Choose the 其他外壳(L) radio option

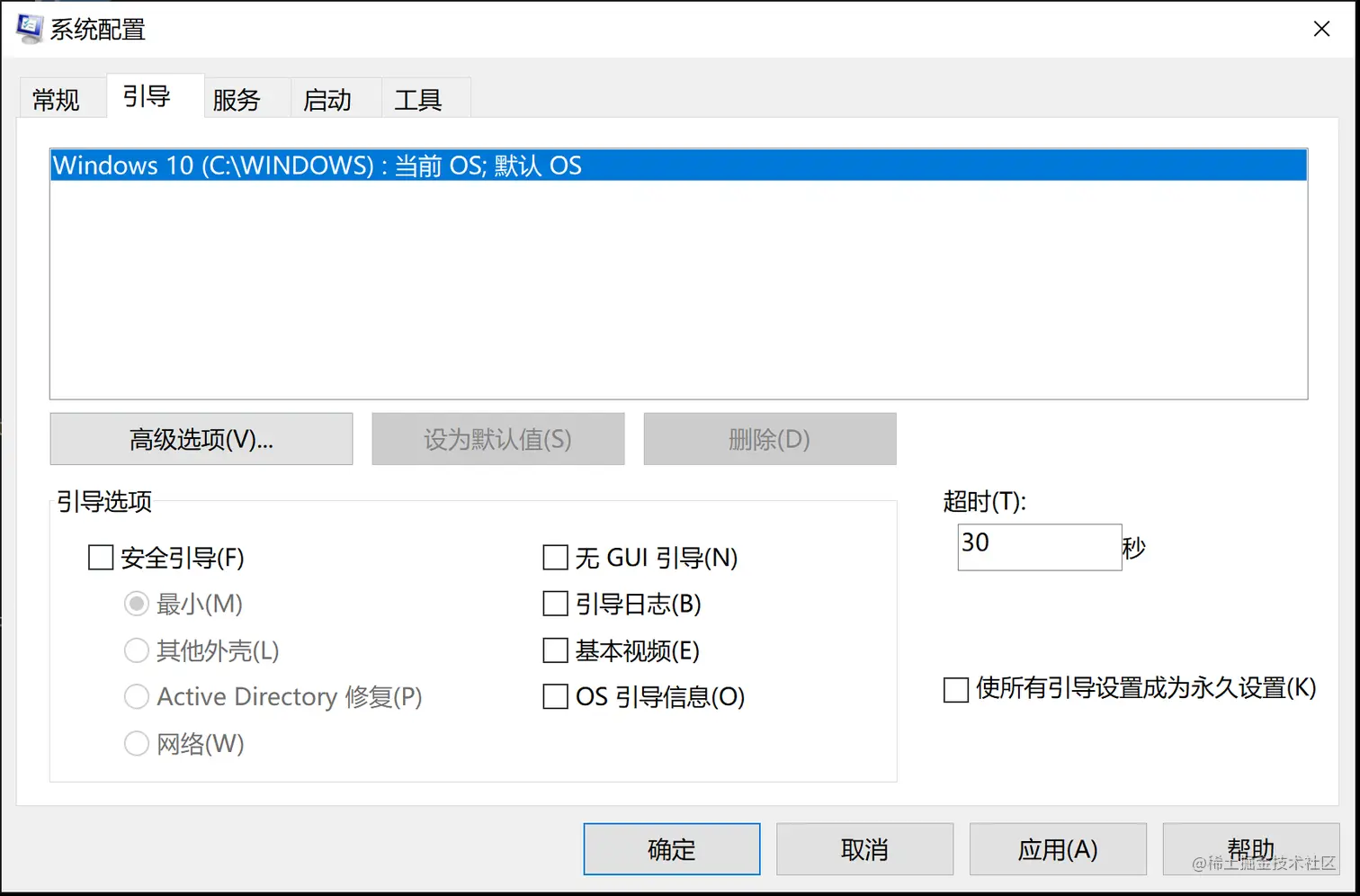pos(136,650)
